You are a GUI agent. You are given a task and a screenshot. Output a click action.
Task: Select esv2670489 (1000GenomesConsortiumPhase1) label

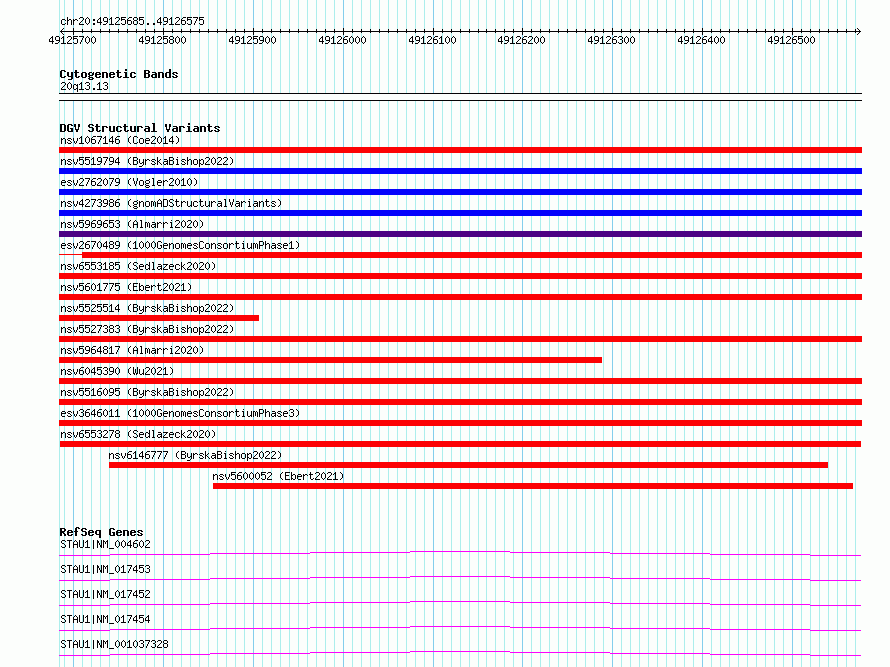tap(180, 245)
